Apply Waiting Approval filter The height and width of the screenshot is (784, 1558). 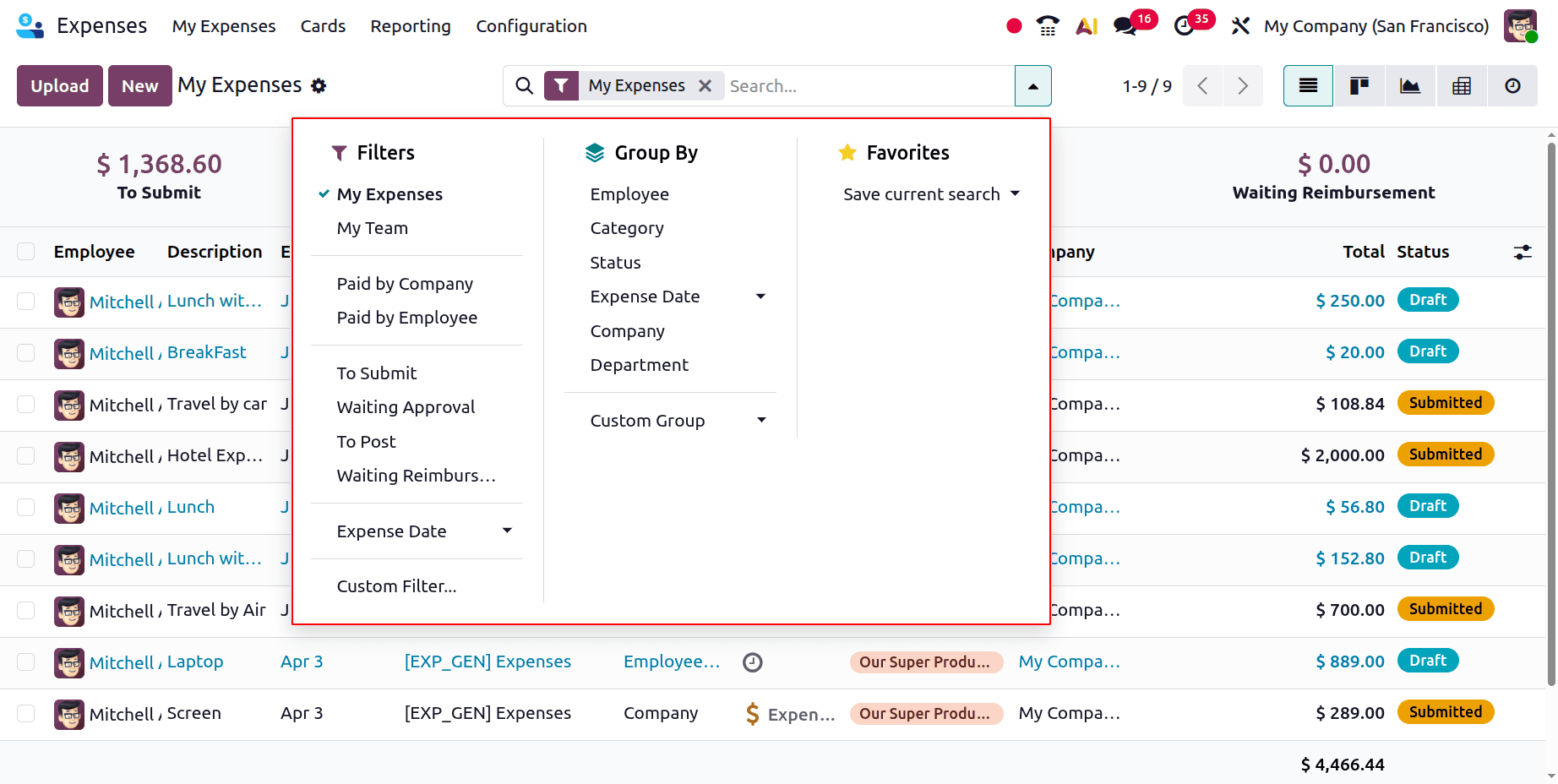[406, 407]
